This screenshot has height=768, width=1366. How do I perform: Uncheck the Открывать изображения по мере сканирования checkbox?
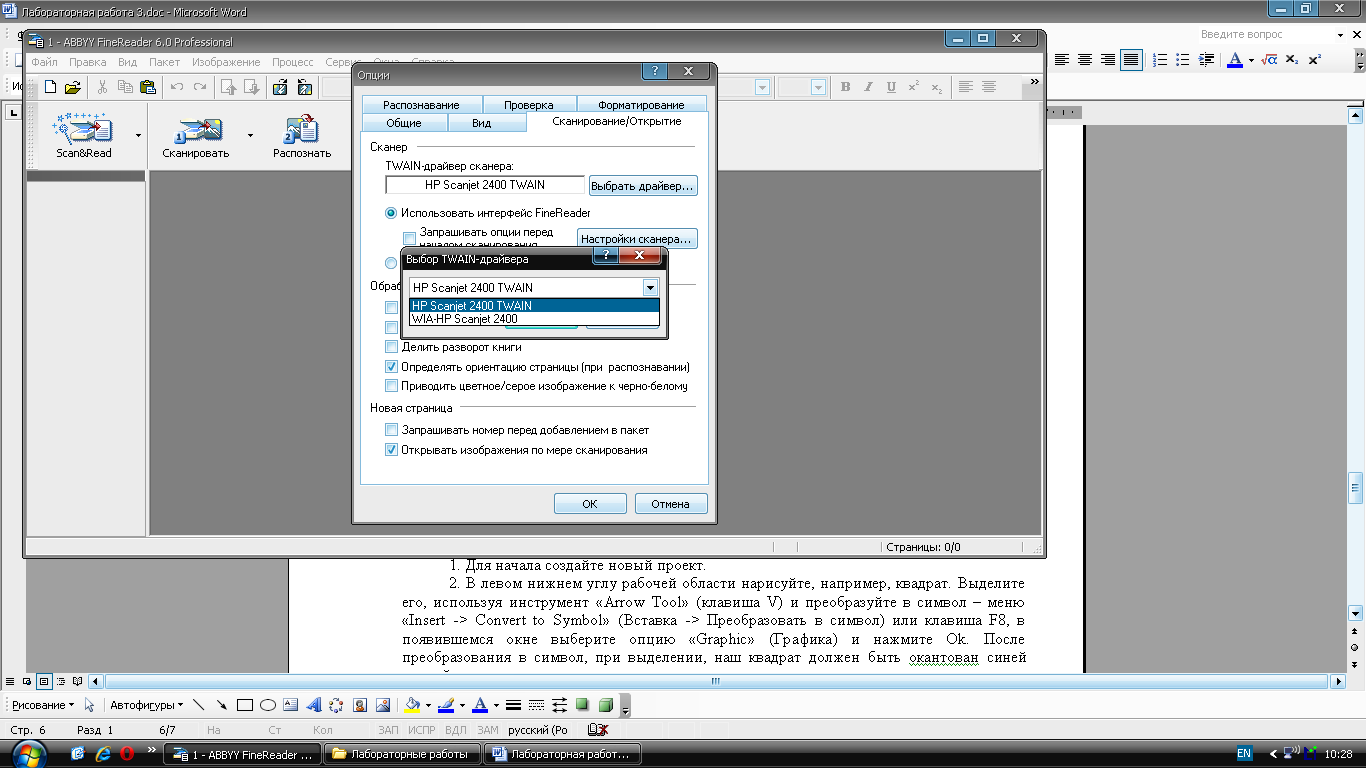(x=392, y=450)
